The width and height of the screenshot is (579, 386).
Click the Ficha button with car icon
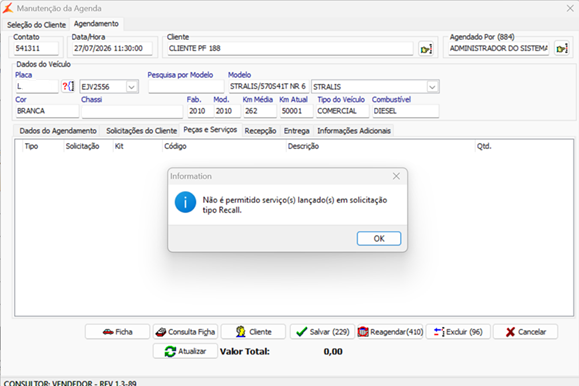point(117,332)
